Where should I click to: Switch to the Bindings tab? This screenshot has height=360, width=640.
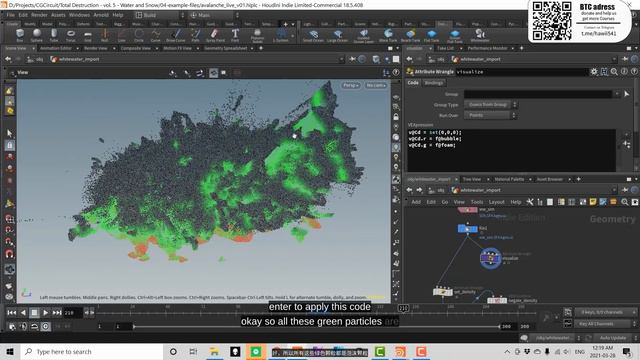tap(433, 83)
